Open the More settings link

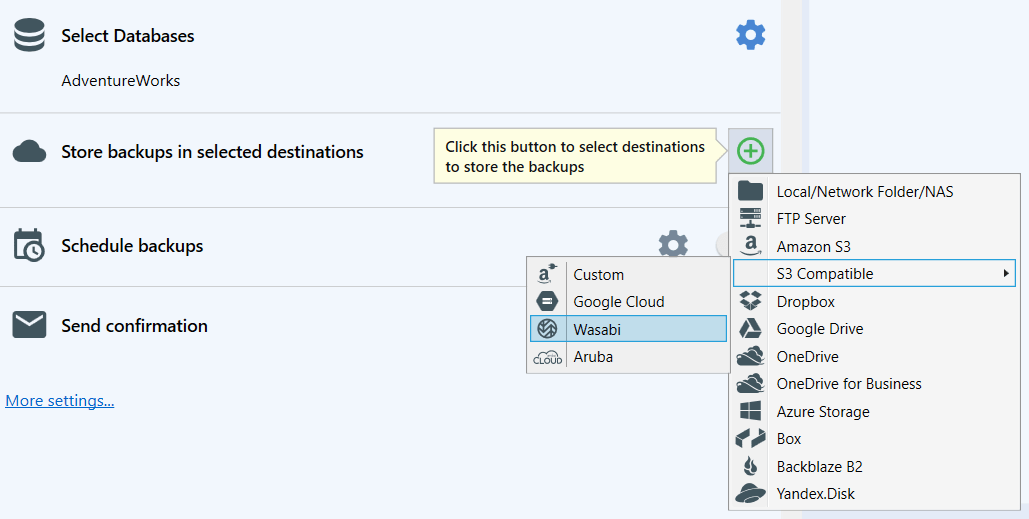pyautogui.click(x=60, y=401)
